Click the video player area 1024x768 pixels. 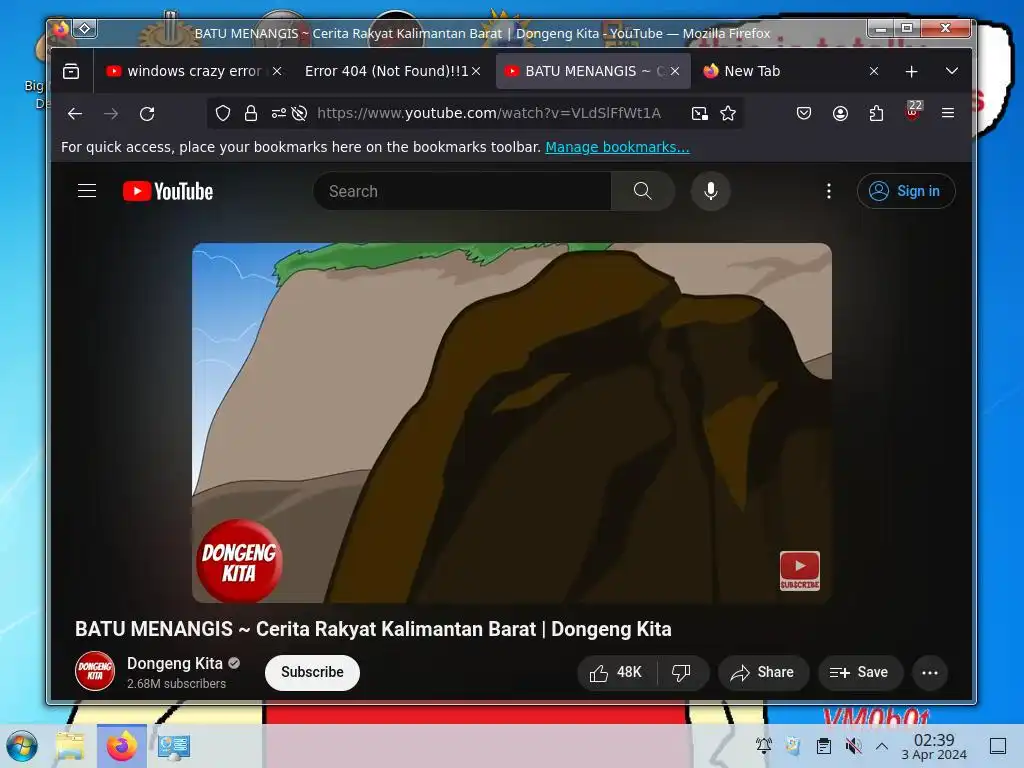coord(512,423)
